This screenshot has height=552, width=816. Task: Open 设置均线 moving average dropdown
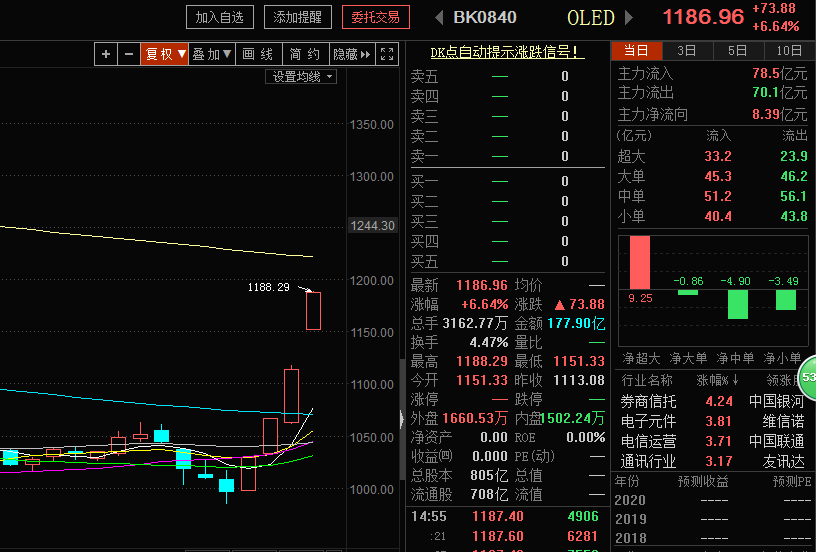click(x=301, y=77)
